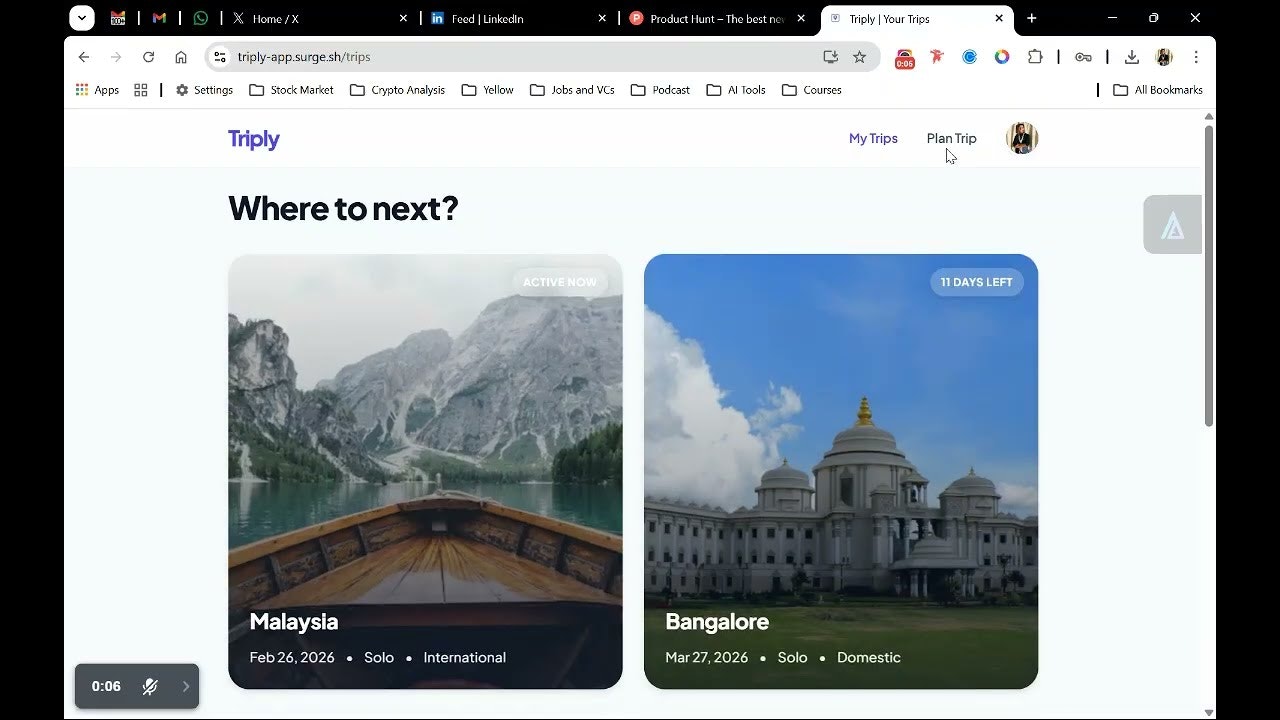Open the screen recorder timer extension icon
Image resolution: width=1280 pixels, height=720 pixels.
pyautogui.click(x=905, y=57)
